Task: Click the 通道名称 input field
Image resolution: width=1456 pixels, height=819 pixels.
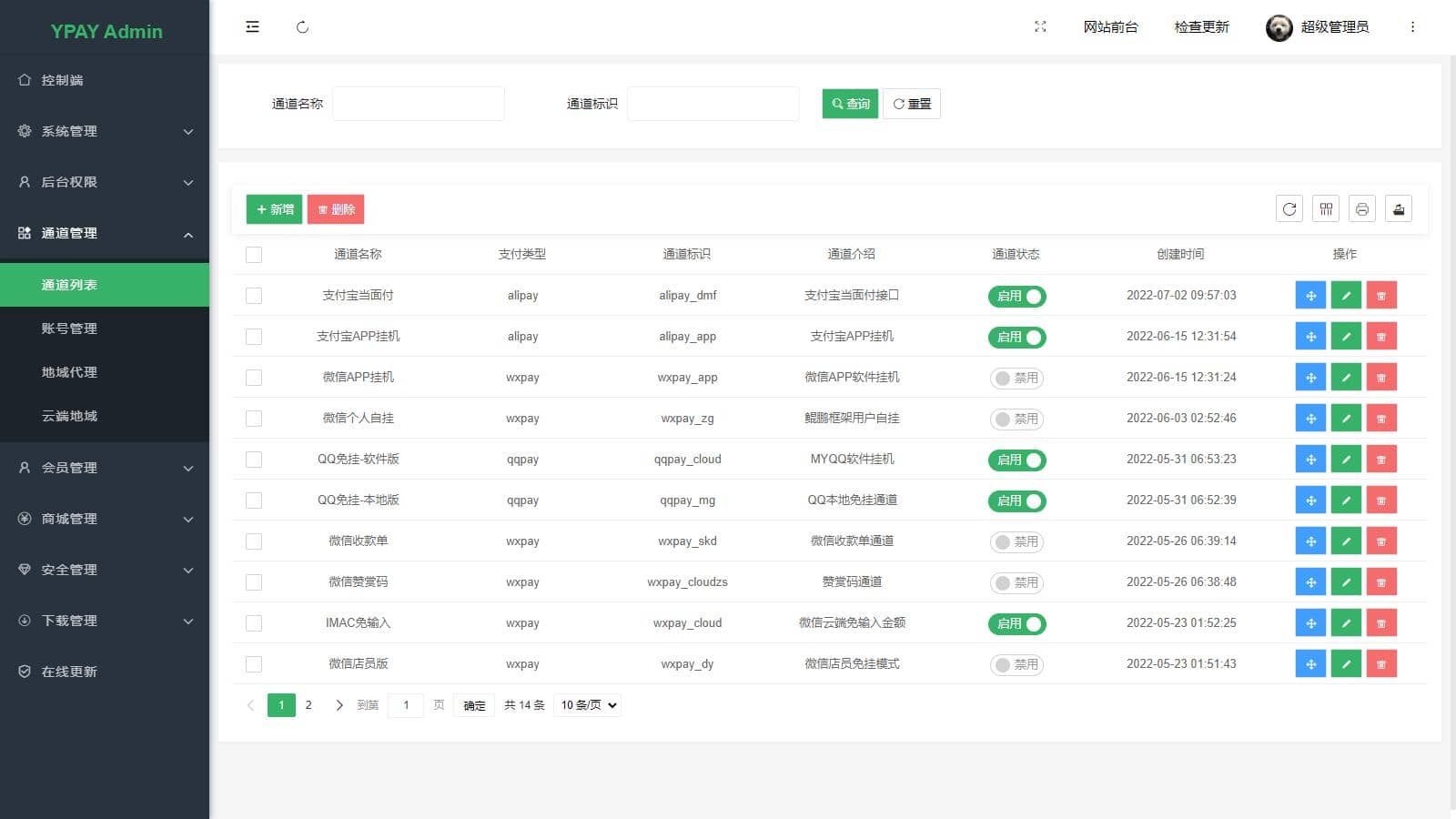Action: pos(419,103)
